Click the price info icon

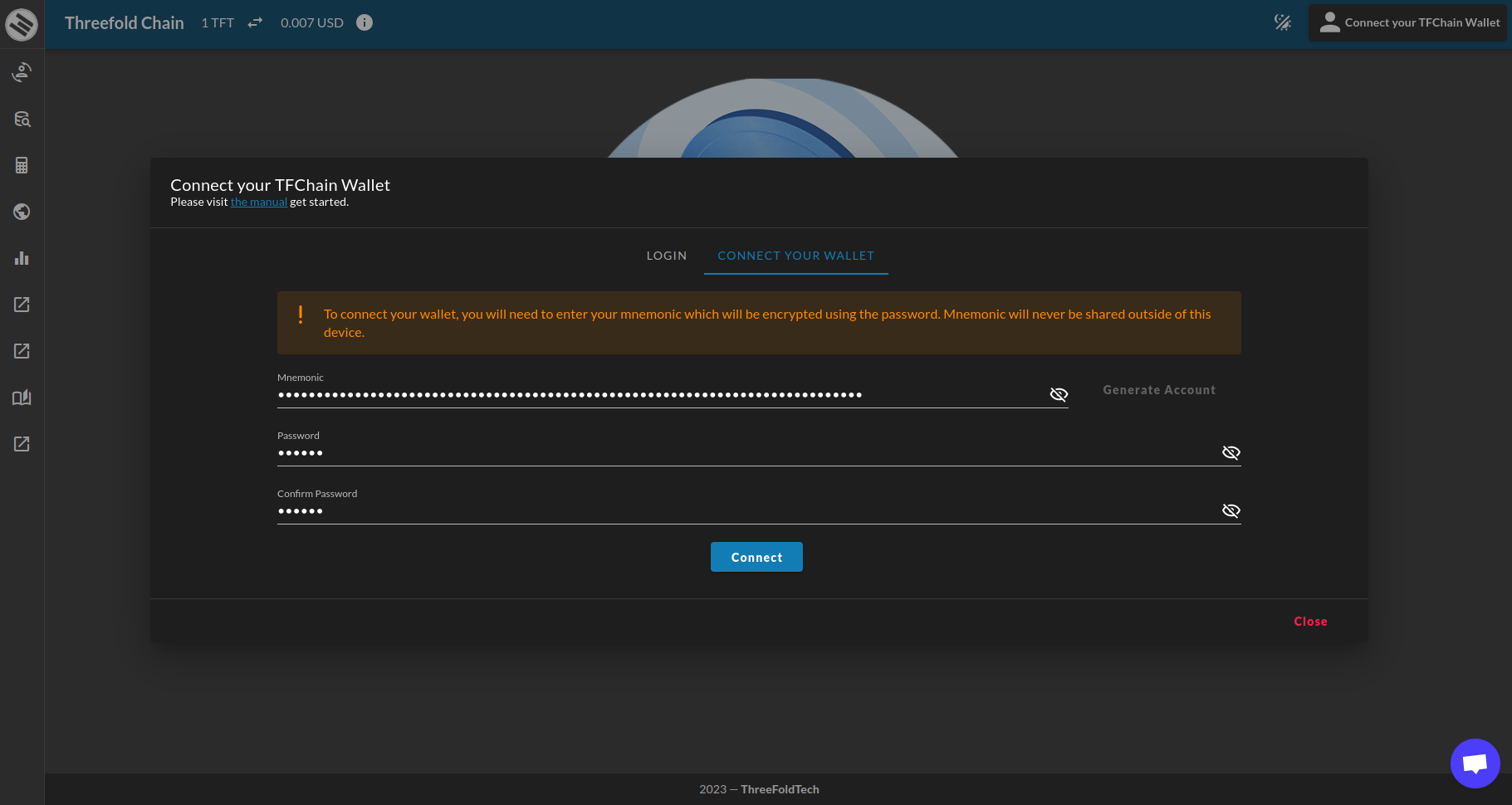[365, 22]
